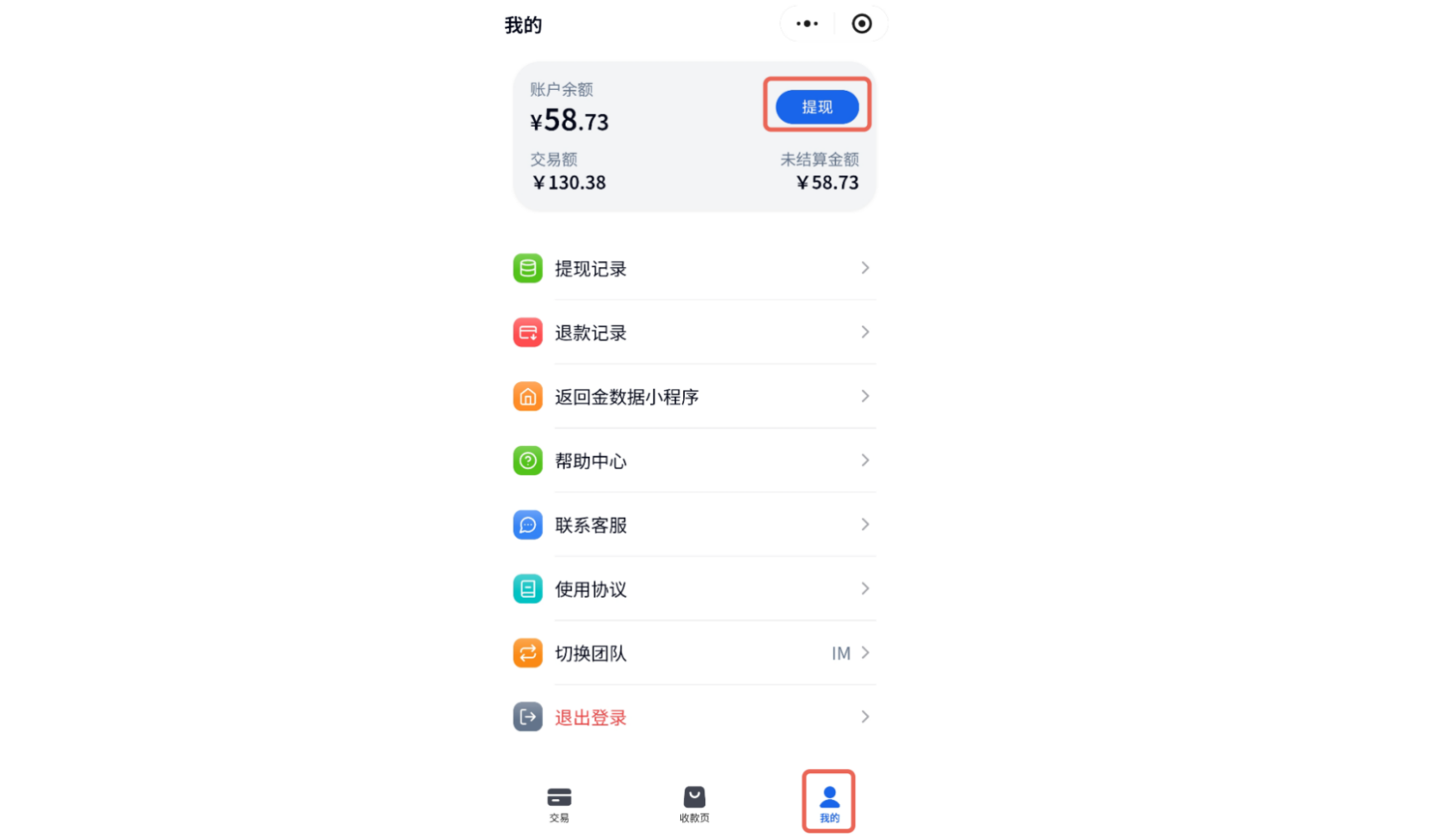Click the circular target close icon in header
This screenshot has height=834, width=1456.
tap(862, 23)
